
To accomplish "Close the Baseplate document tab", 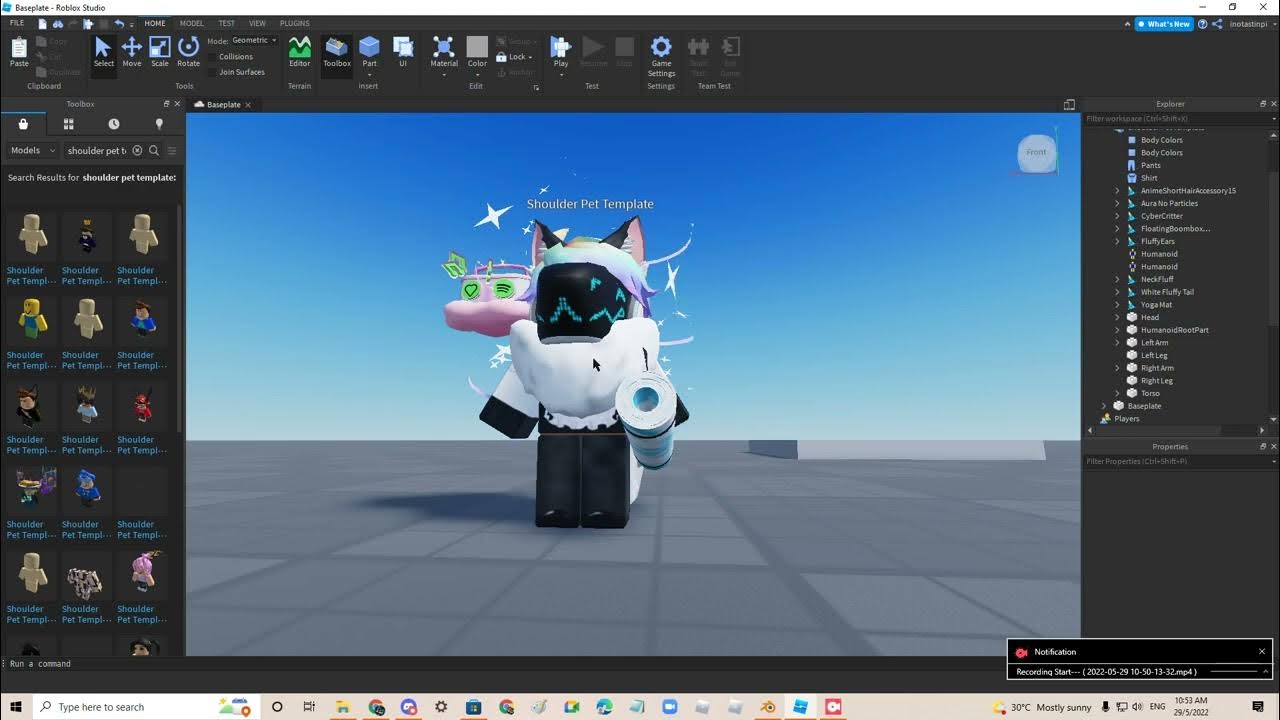I will coord(248,105).
